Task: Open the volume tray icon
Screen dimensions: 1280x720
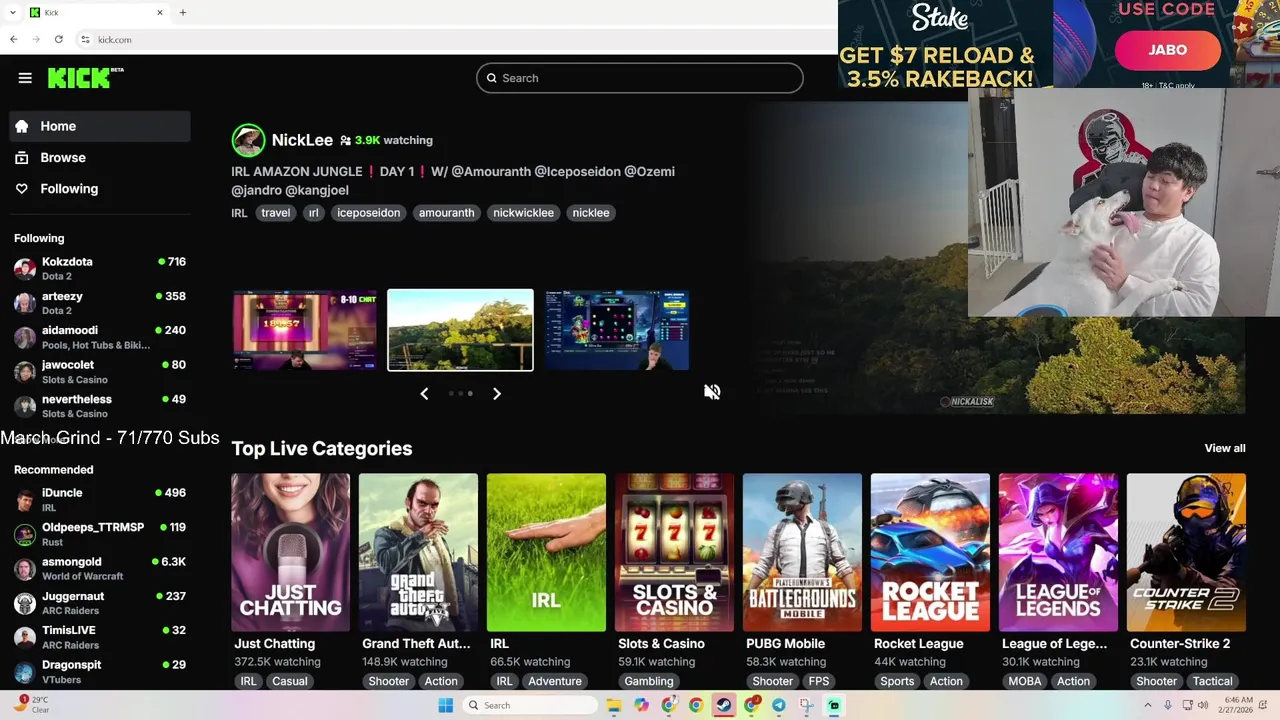Action: (x=1204, y=705)
